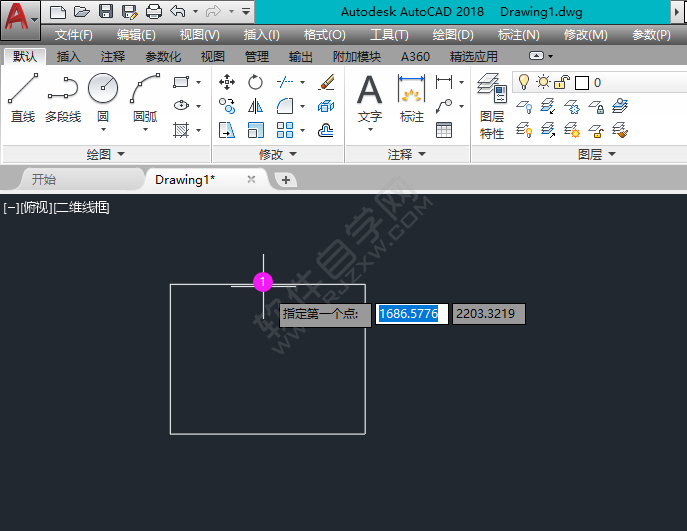Select the Fillet tool icon
687x531 pixels.
(285, 106)
